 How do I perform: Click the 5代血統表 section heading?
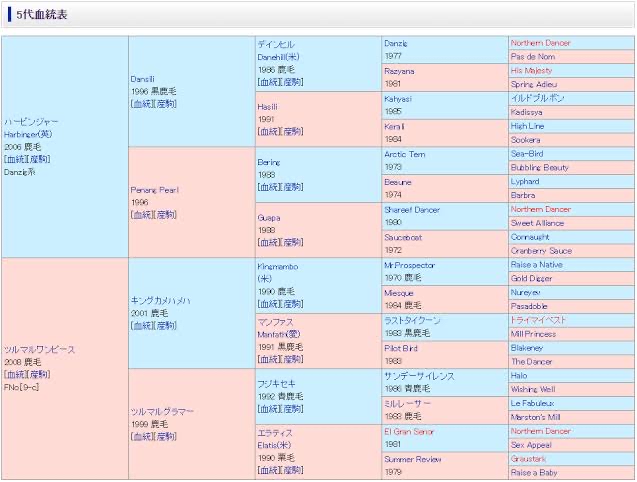(41, 13)
